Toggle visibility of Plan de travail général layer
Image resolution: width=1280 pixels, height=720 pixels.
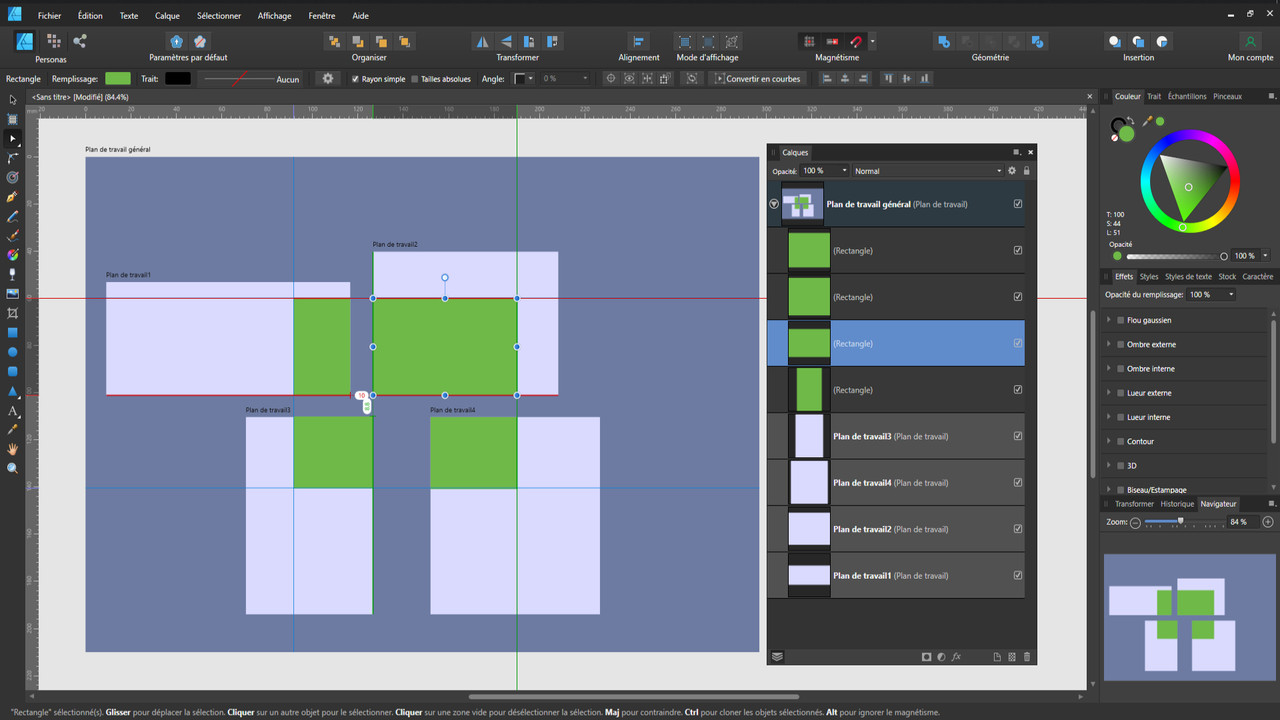(1018, 204)
